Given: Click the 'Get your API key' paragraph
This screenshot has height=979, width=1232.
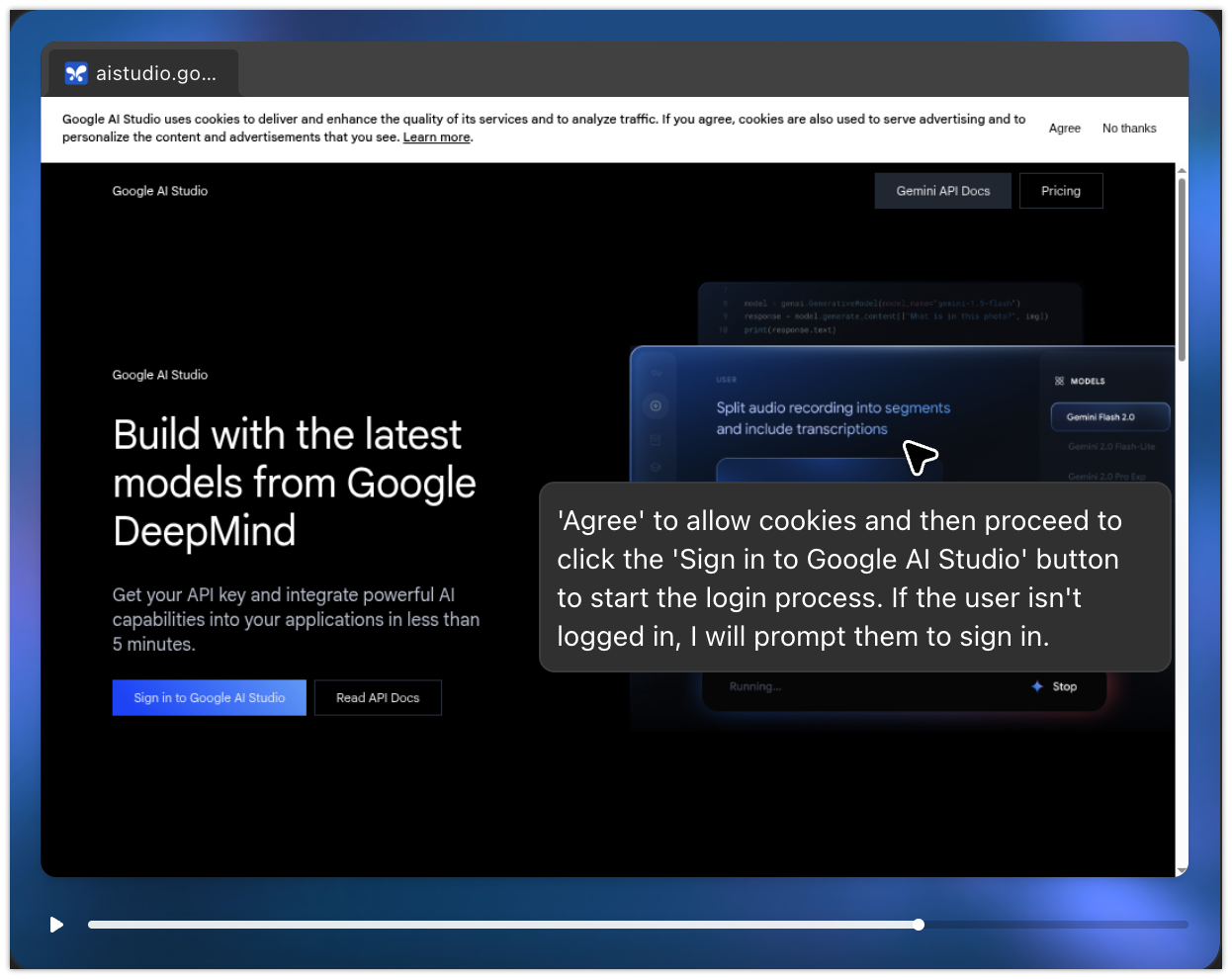Looking at the screenshot, I should click(296, 619).
